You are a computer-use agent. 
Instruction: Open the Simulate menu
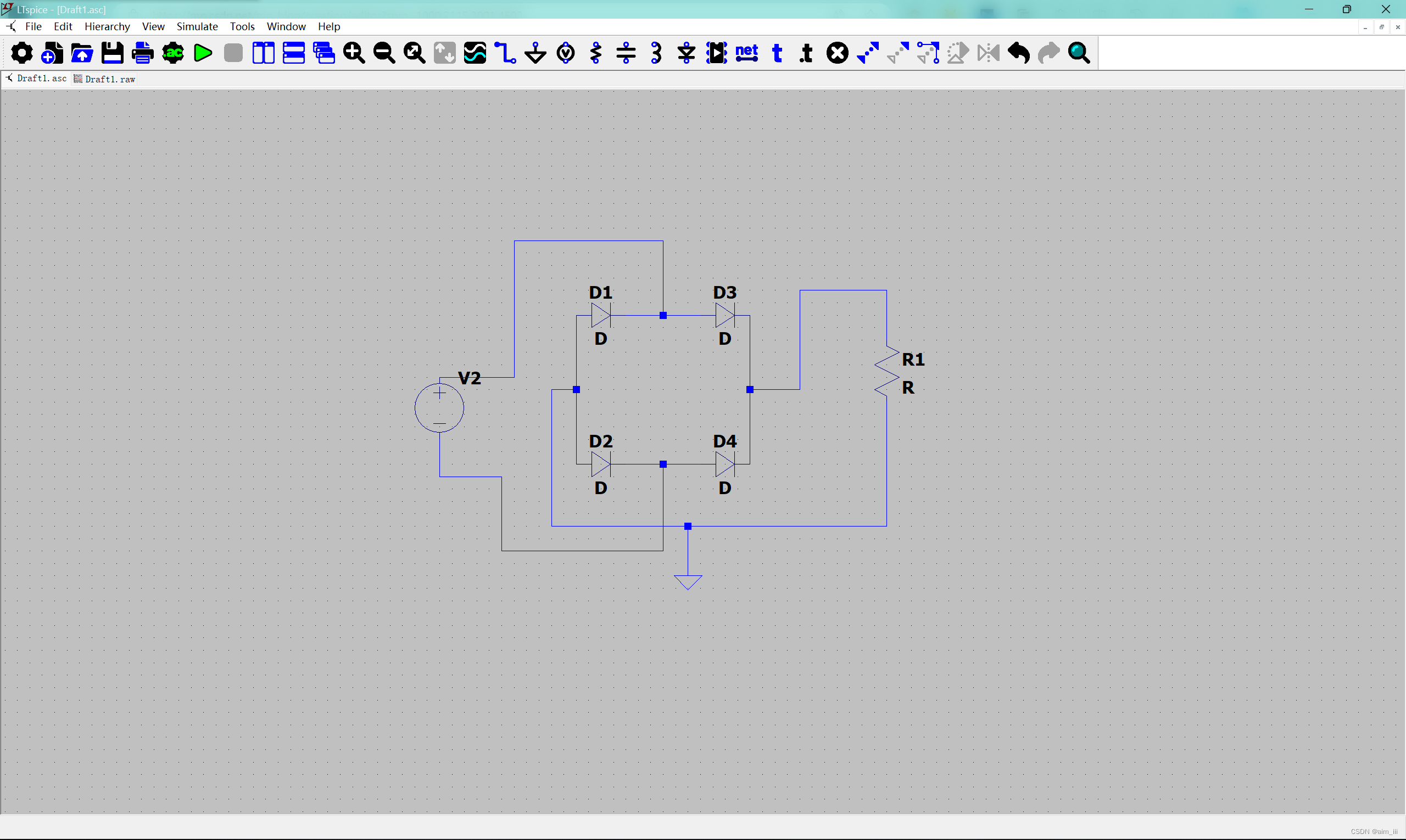(x=197, y=26)
